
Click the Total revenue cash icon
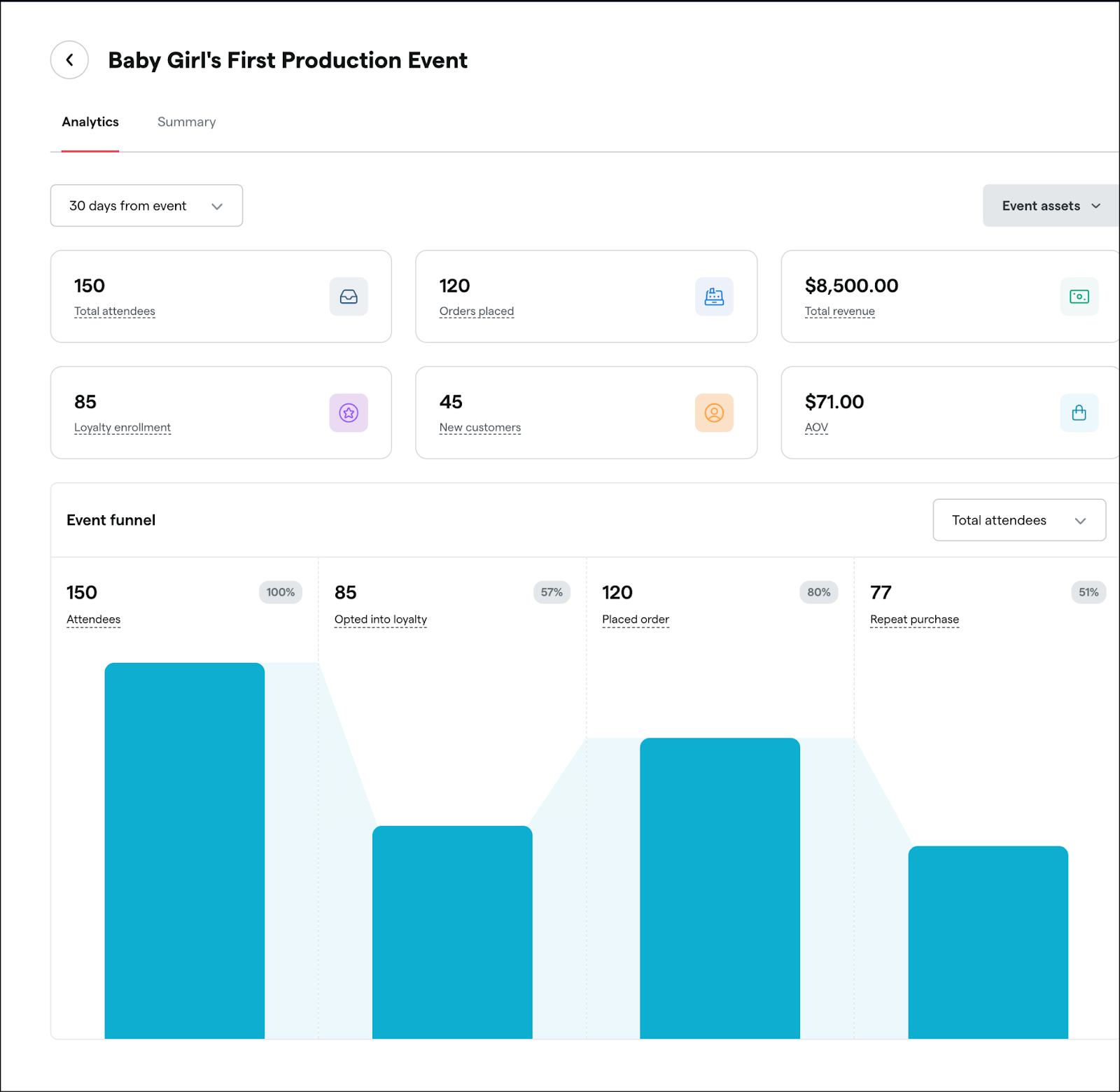(1079, 297)
